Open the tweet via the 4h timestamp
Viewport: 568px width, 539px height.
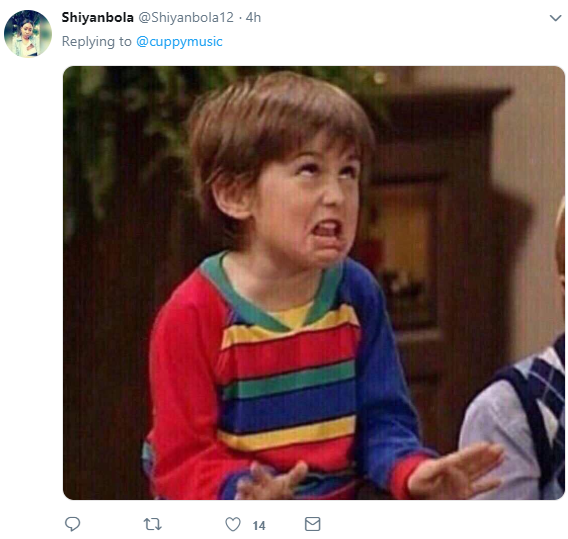(x=253, y=17)
